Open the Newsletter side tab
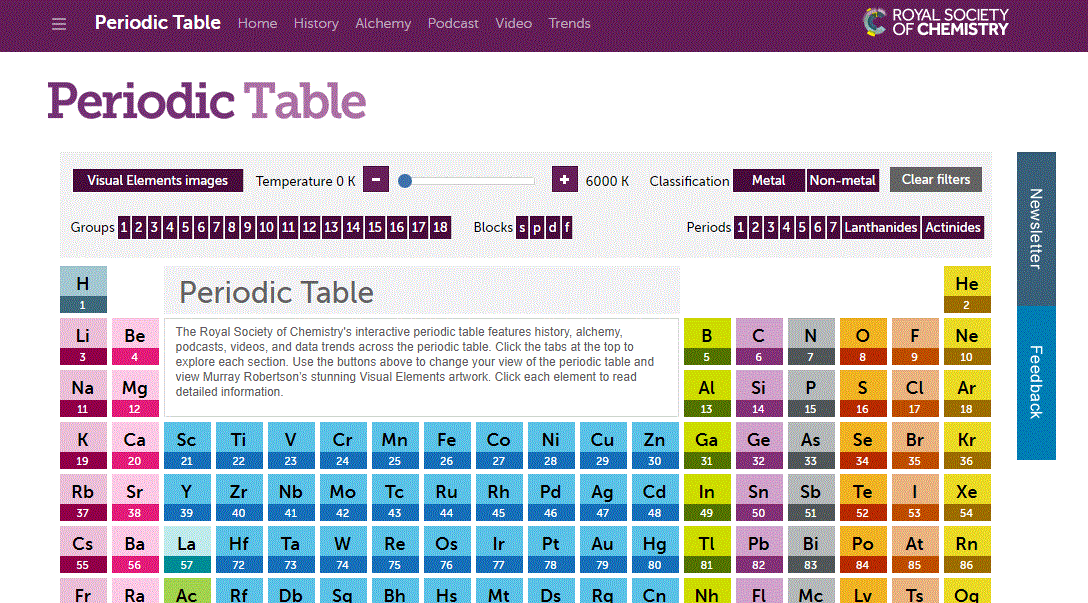The width and height of the screenshot is (1088, 603). pos(1036,229)
